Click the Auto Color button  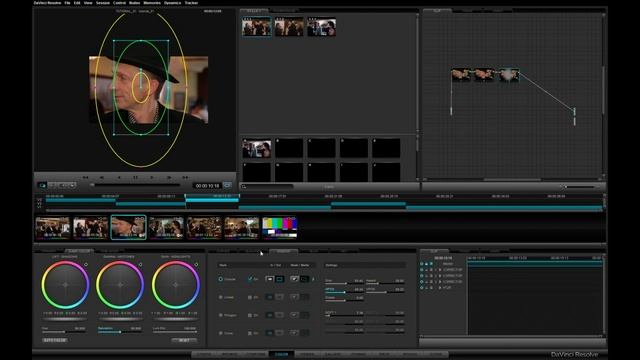coord(54,340)
